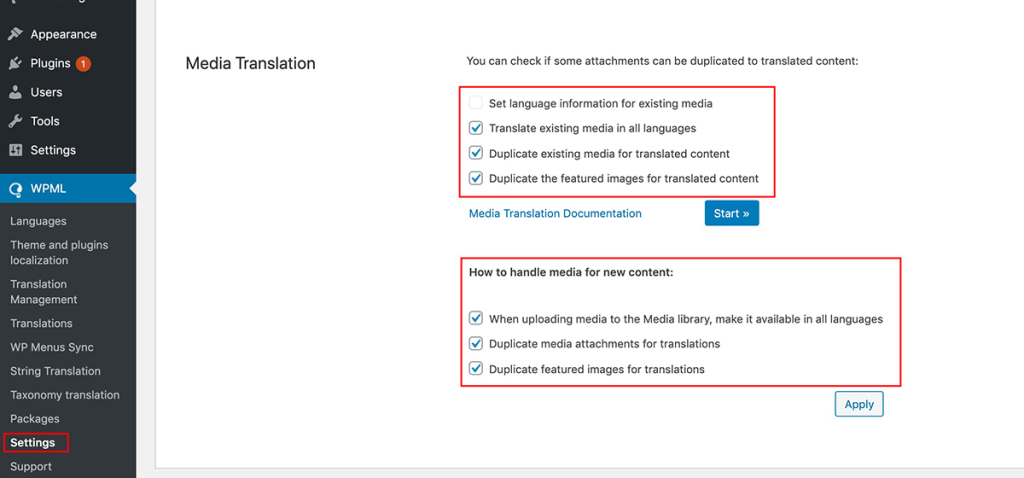Select WP Menus Sync submenu entry
The height and width of the screenshot is (478, 1024).
click(x=52, y=347)
